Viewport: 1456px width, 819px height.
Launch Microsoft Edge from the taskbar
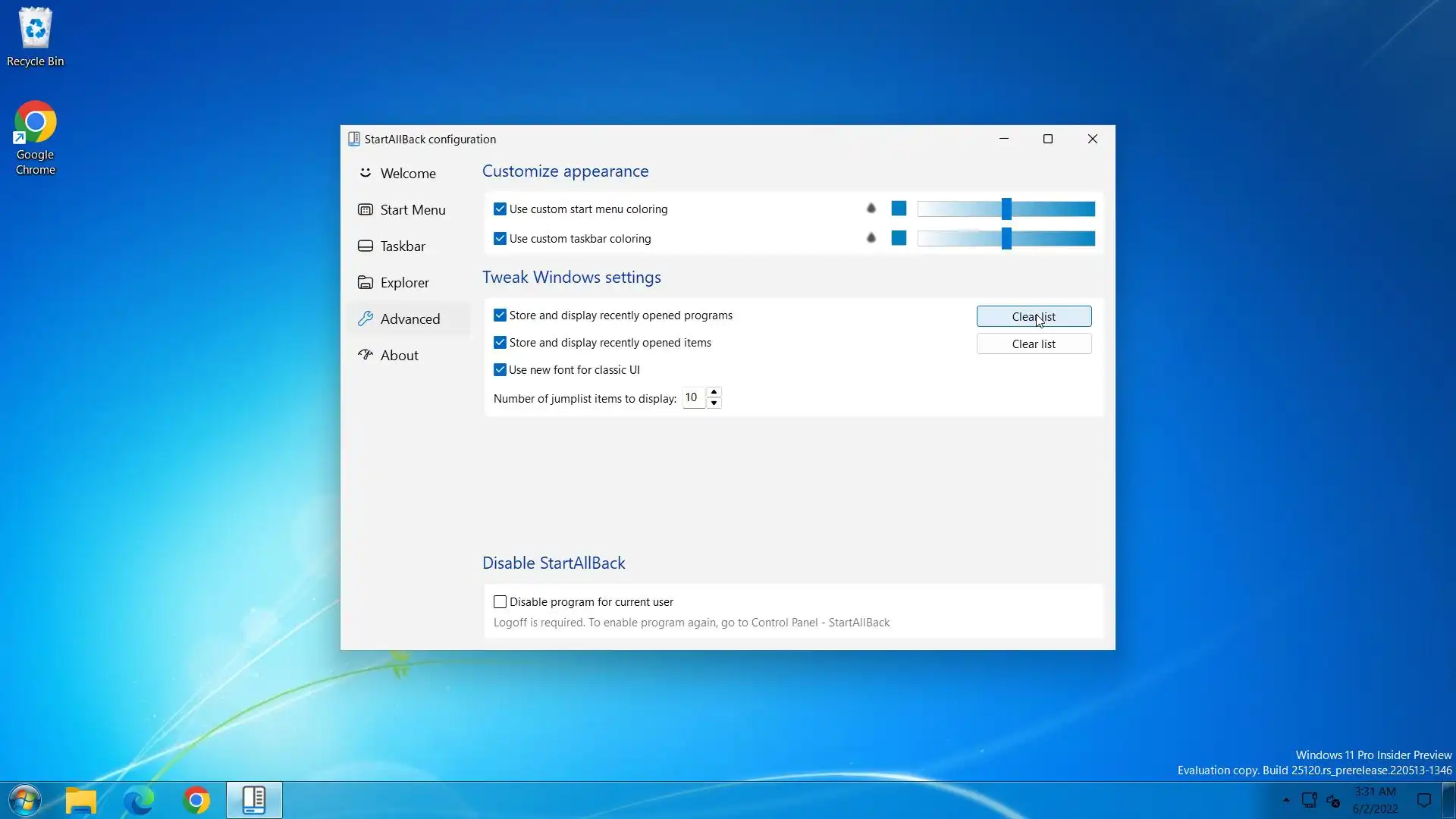coord(139,800)
